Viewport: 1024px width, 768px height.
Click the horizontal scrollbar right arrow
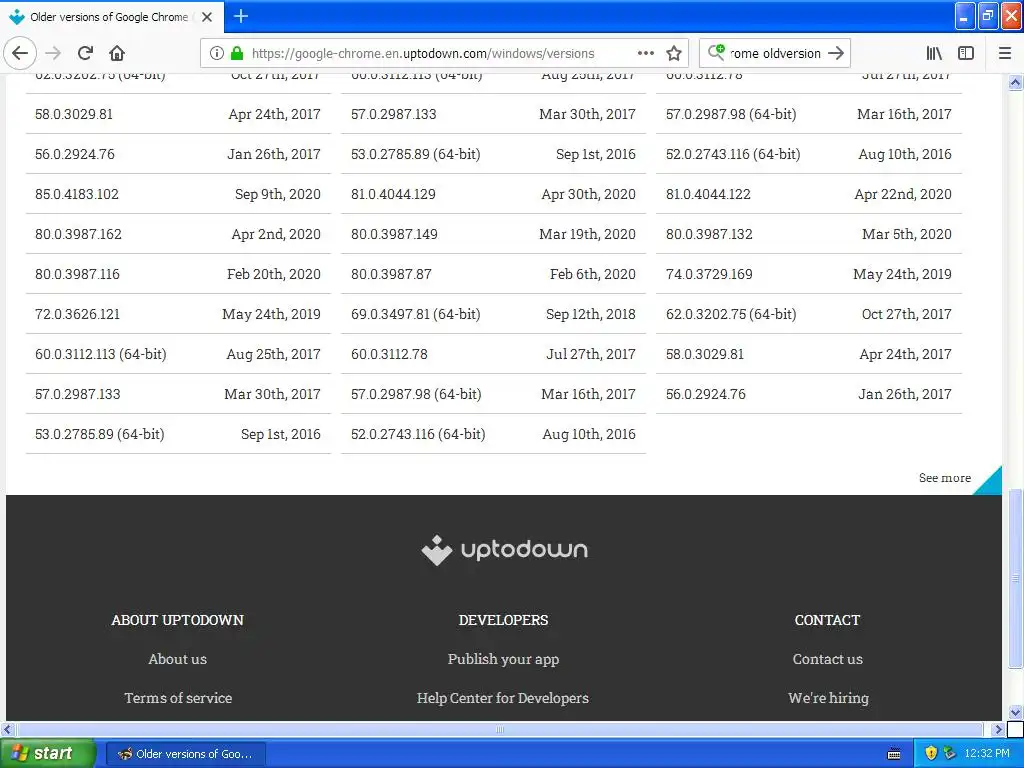click(998, 729)
